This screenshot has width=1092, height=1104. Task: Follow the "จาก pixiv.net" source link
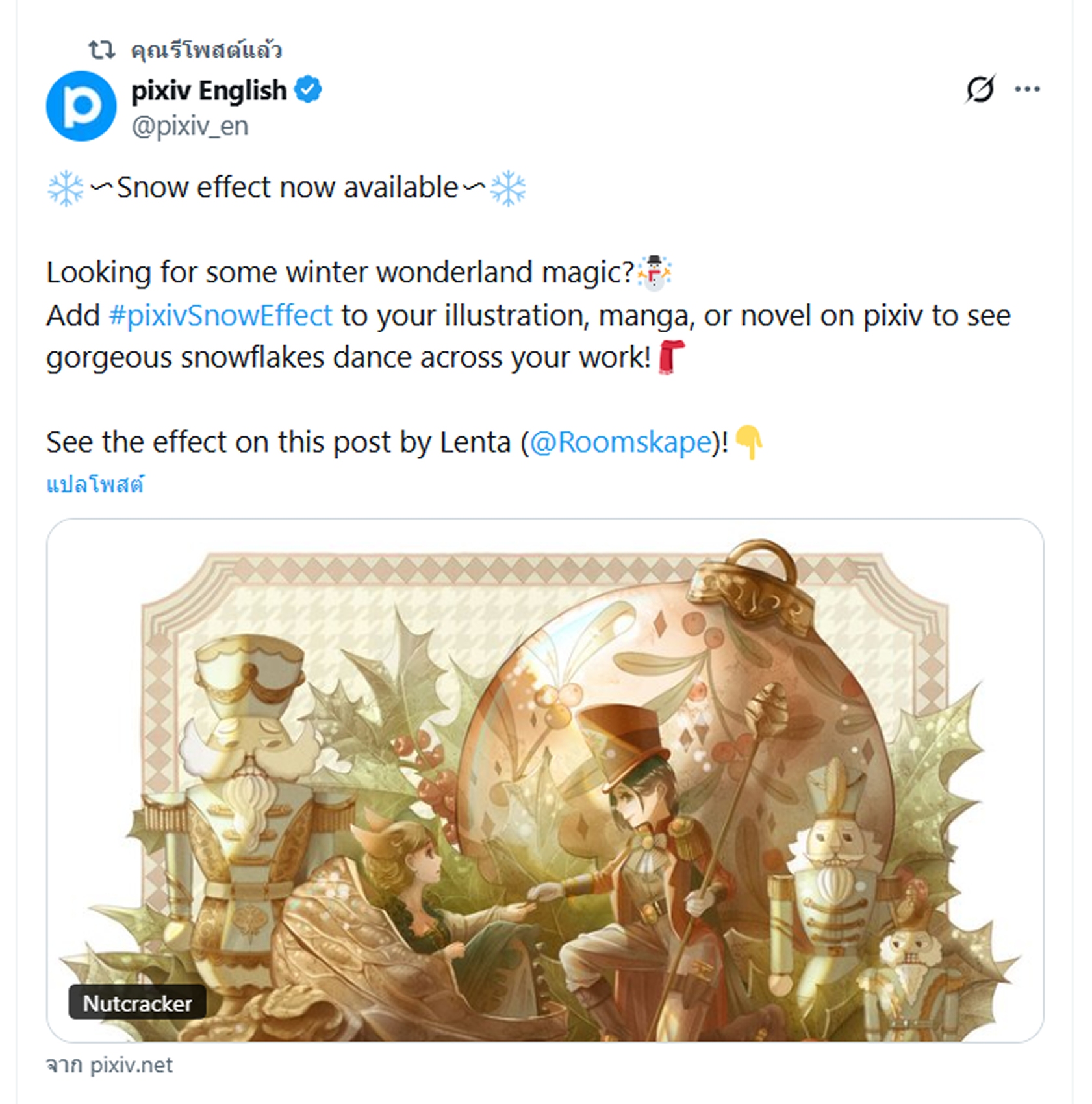pyautogui.click(x=110, y=1065)
